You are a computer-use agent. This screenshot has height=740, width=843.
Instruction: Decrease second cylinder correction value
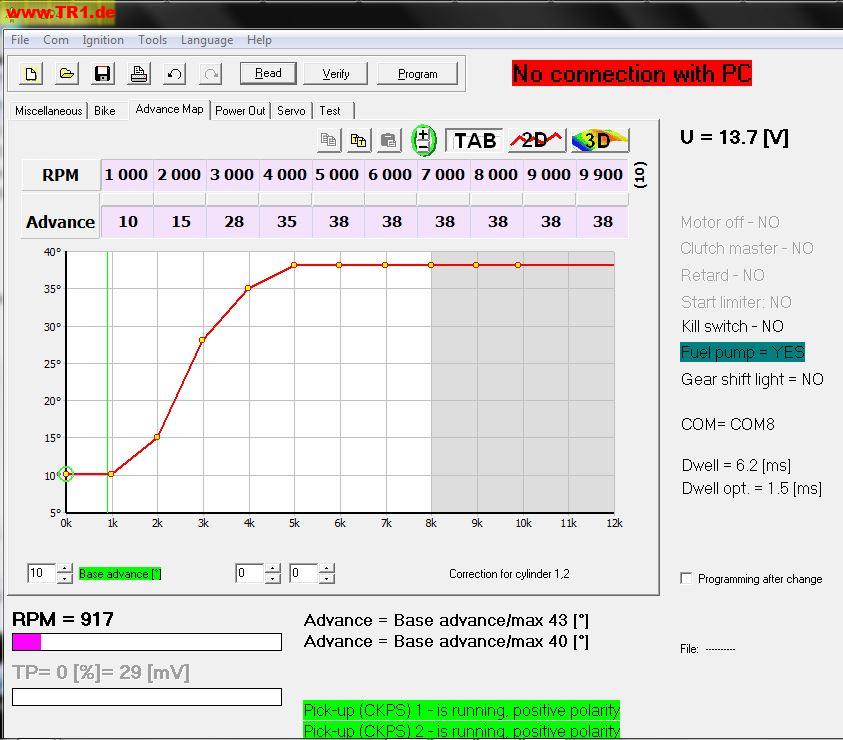pyautogui.click(x=326, y=579)
